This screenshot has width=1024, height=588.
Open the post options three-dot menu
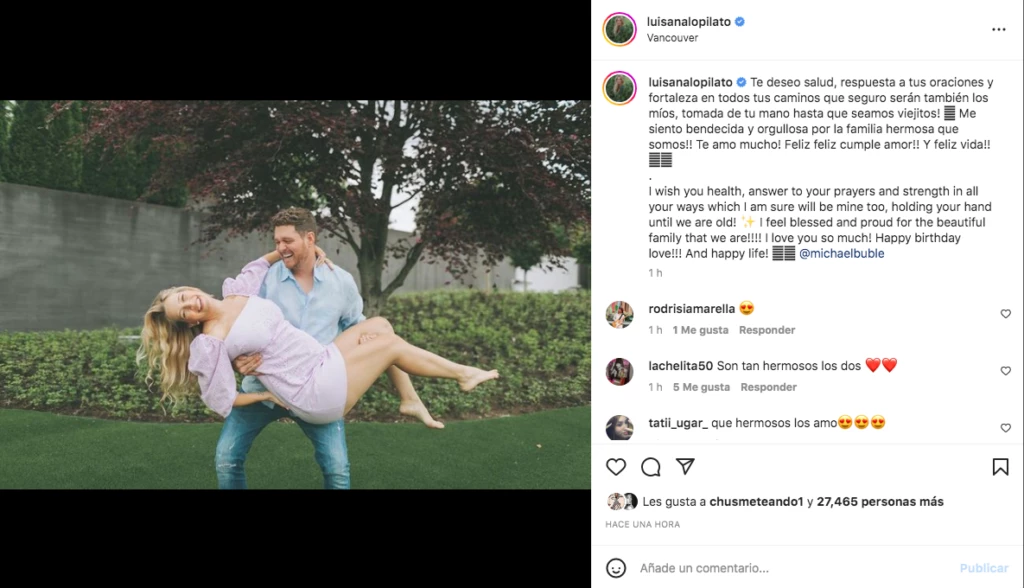[x=999, y=29]
